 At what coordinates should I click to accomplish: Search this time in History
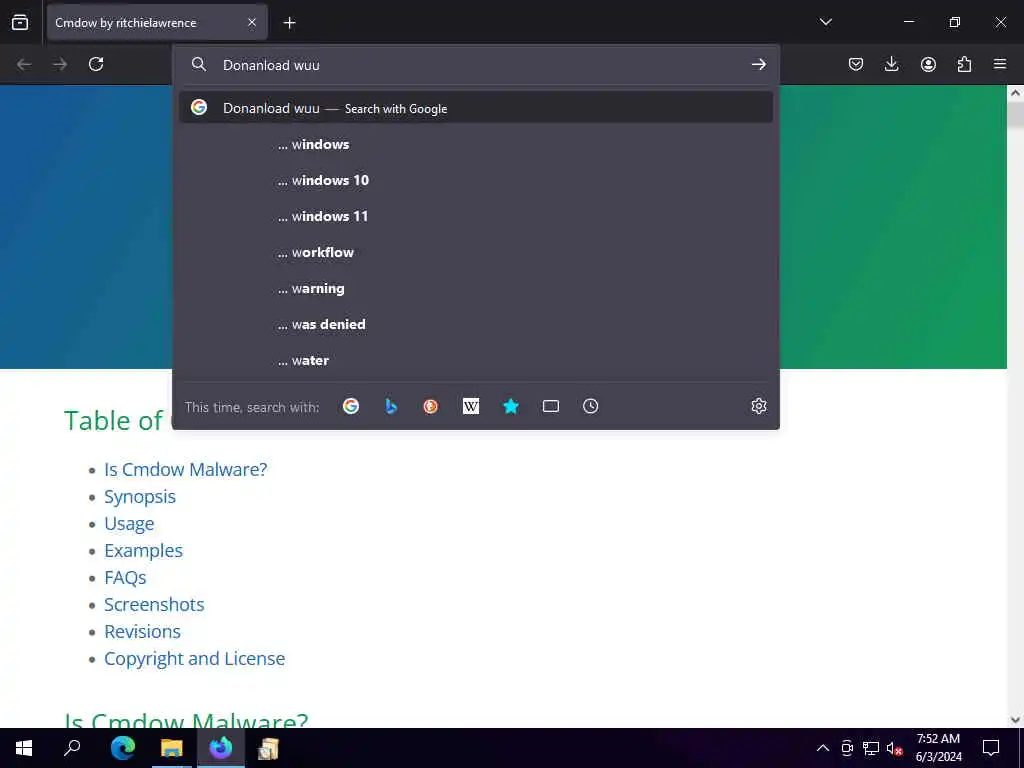590,406
